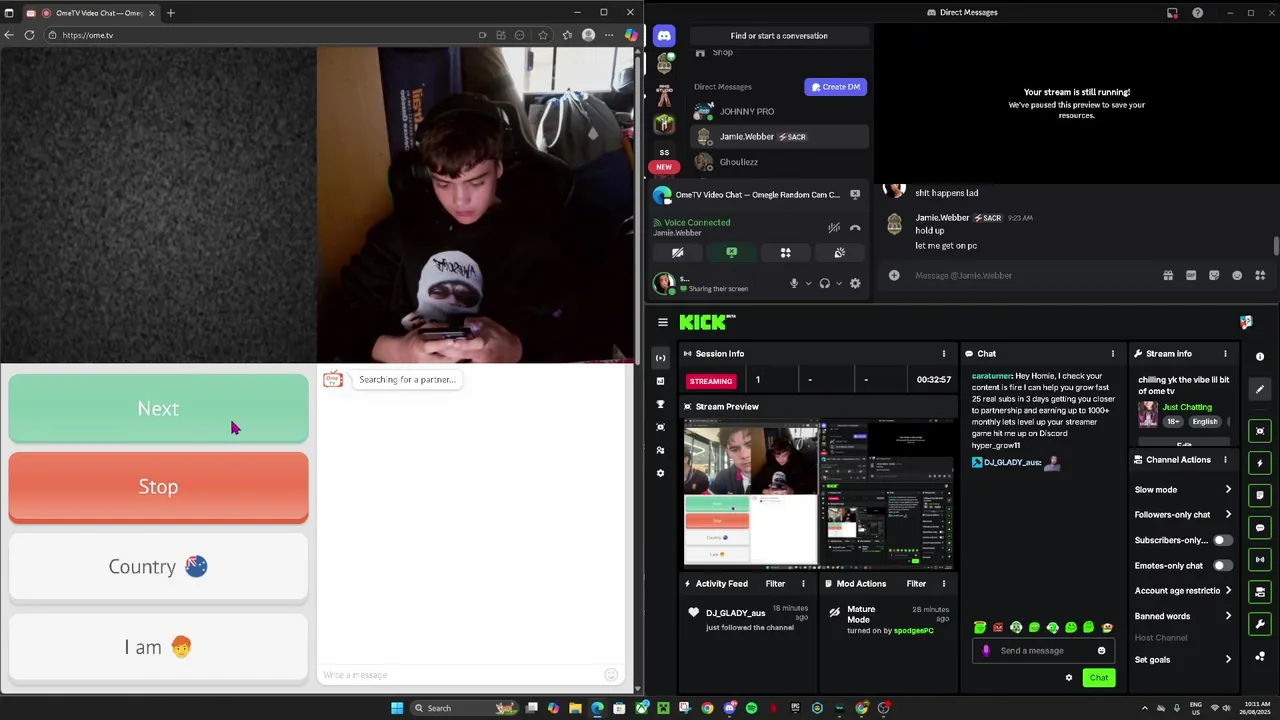The width and height of the screenshot is (1280, 720).
Task: Open the gift icon in Discord message bar
Action: [x=1168, y=275]
